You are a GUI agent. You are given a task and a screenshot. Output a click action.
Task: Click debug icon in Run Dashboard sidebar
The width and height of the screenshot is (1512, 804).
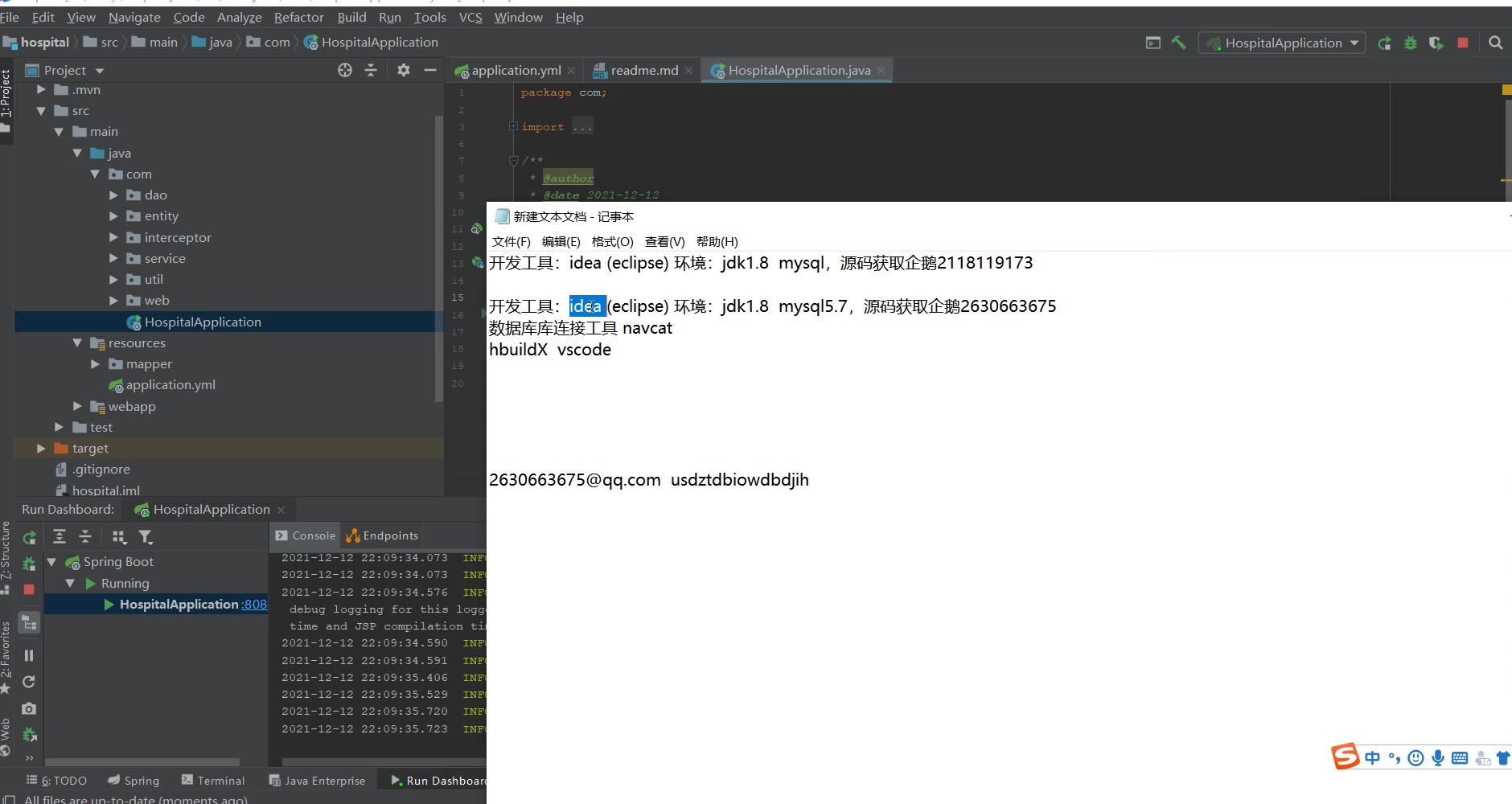[29, 564]
